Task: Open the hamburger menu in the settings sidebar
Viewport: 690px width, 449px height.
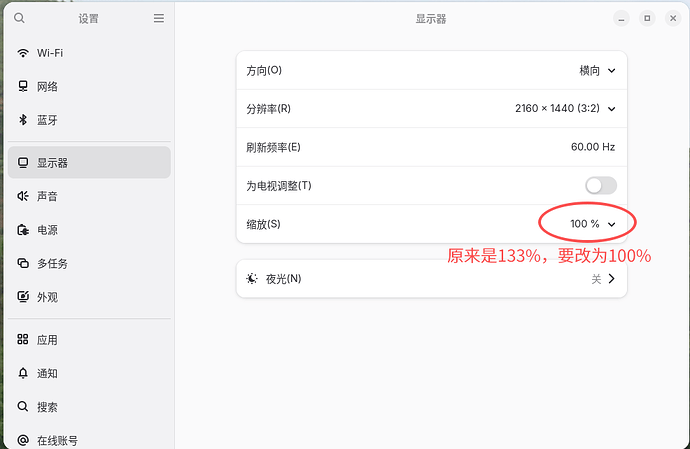Action: click(158, 18)
